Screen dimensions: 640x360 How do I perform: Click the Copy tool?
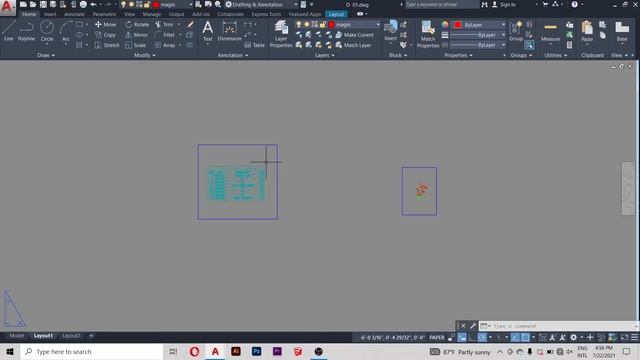pyautogui.click(x=105, y=35)
